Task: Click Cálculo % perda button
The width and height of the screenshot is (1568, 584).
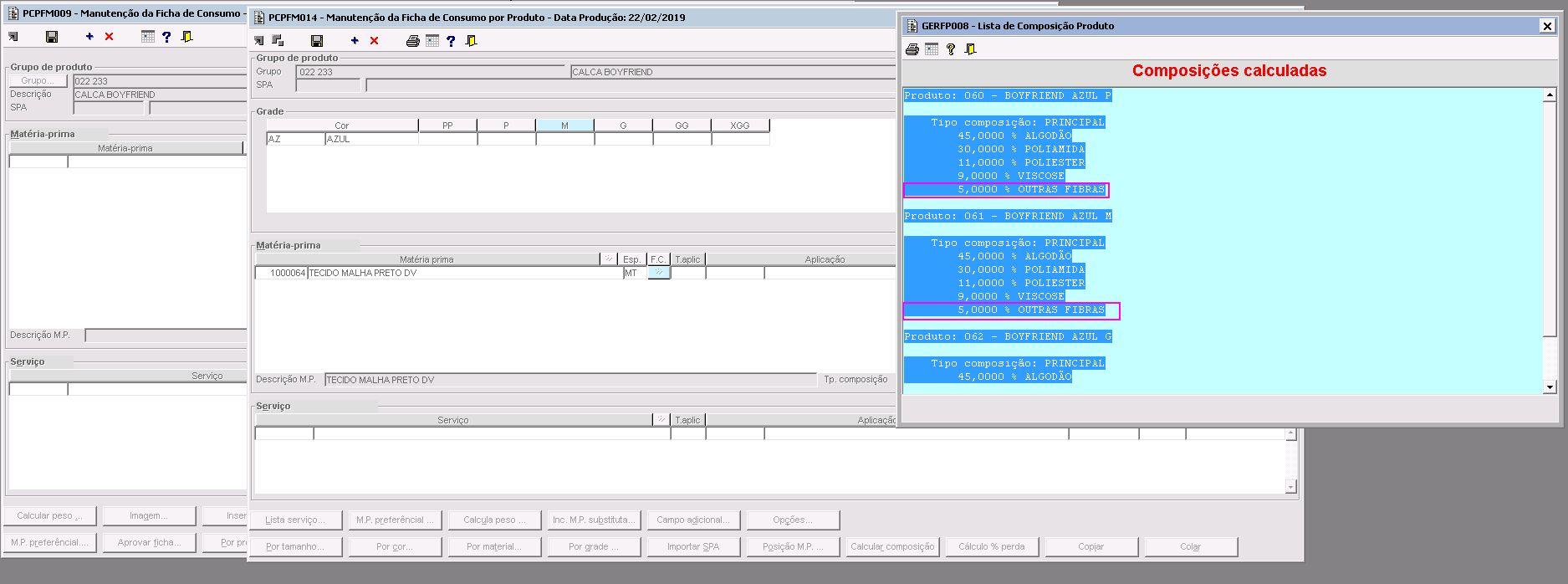Action: (x=991, y=546)
